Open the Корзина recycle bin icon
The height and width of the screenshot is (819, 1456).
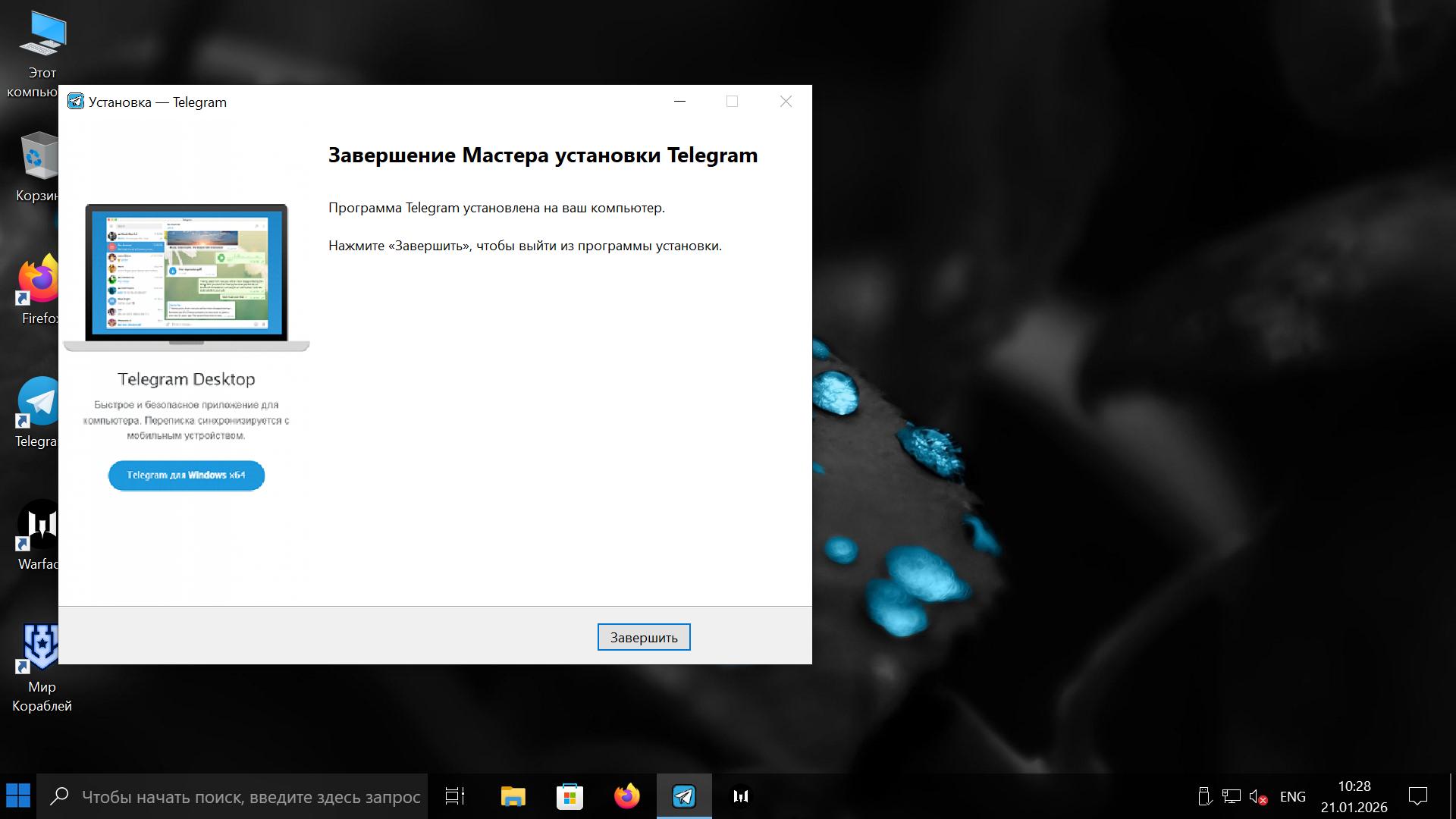[38, 158]
